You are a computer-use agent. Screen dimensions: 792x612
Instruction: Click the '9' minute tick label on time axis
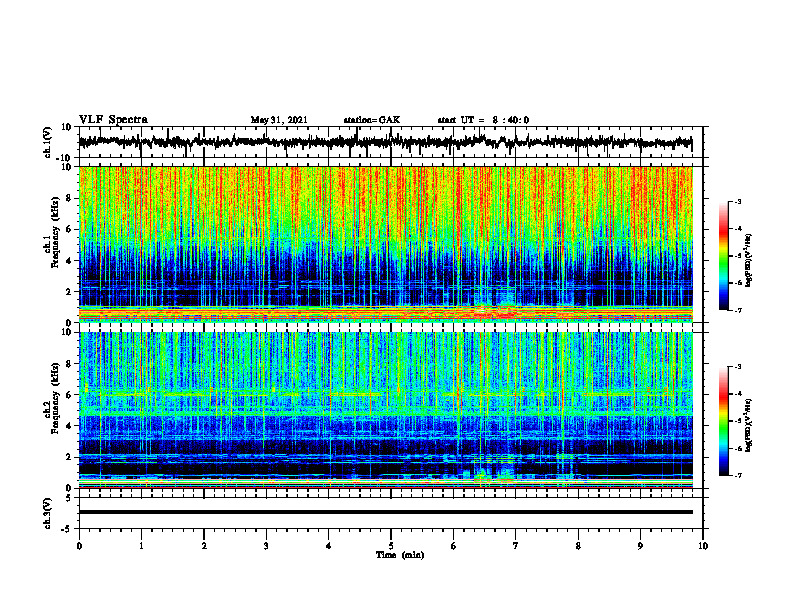click(x=640, y=546)
